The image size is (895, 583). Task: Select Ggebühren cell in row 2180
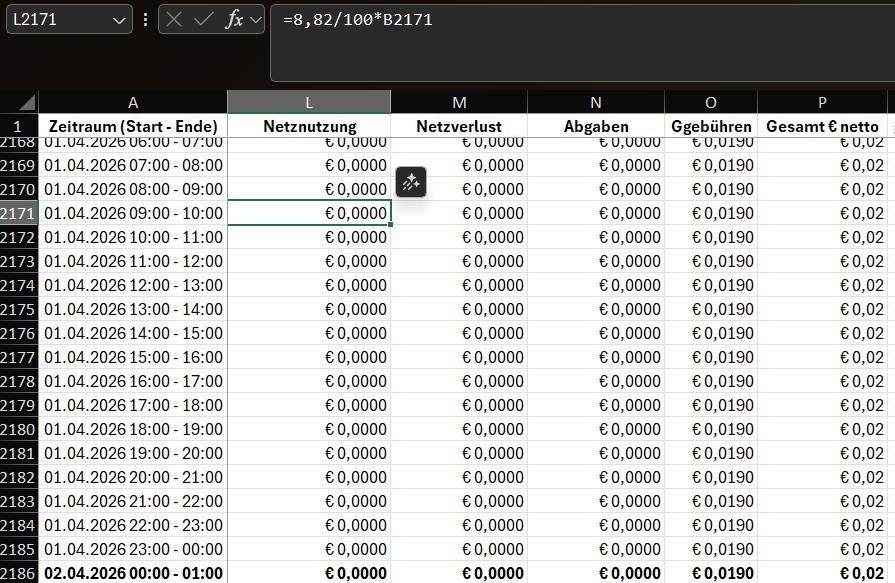coord(711,429)
